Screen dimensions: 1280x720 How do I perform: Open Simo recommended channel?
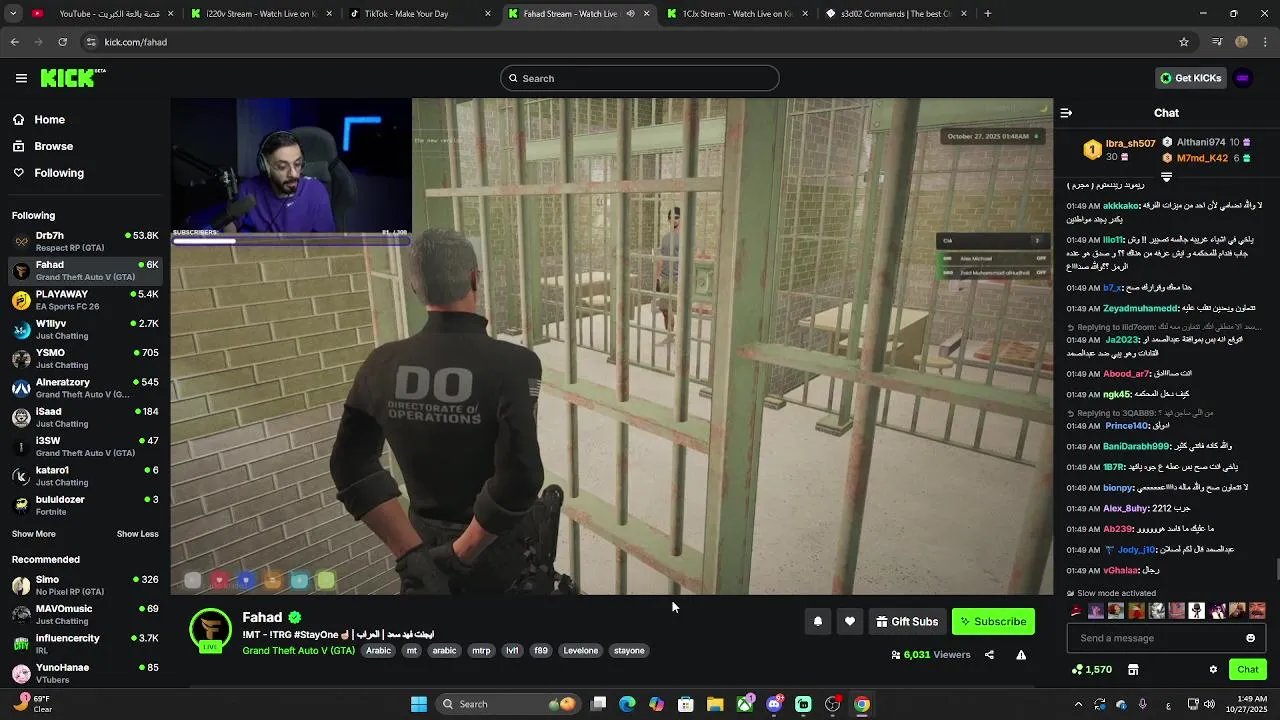(x=85, y=585)
